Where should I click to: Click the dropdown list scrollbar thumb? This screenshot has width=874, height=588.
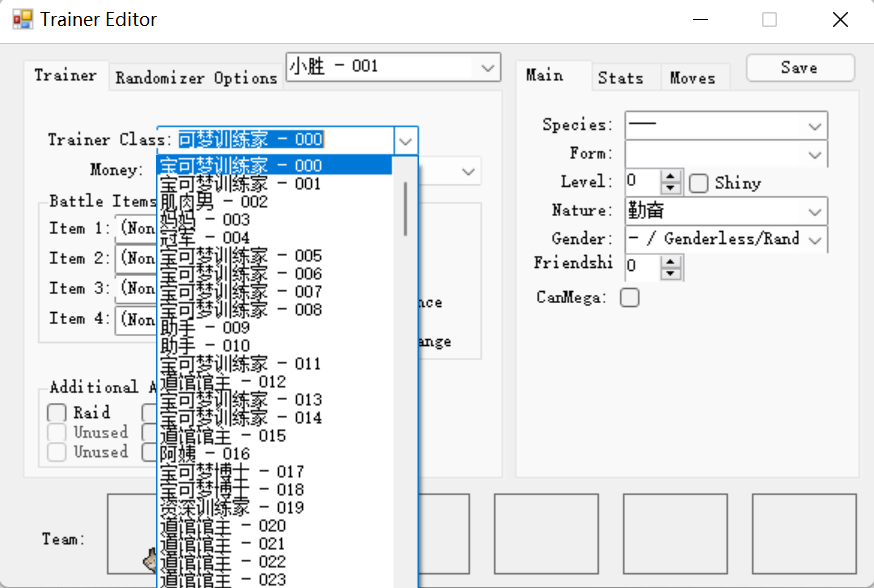pos(405,208)
